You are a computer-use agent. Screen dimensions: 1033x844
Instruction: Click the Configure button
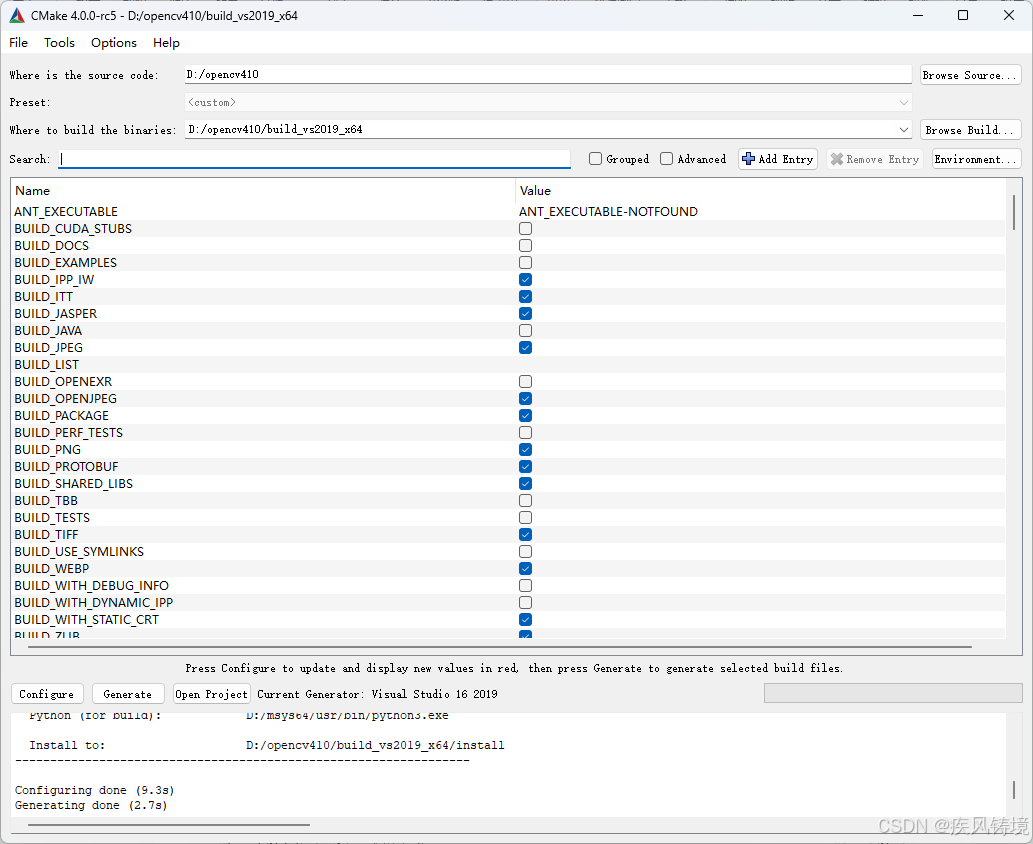pyautogui.click(x=47, y=694)
